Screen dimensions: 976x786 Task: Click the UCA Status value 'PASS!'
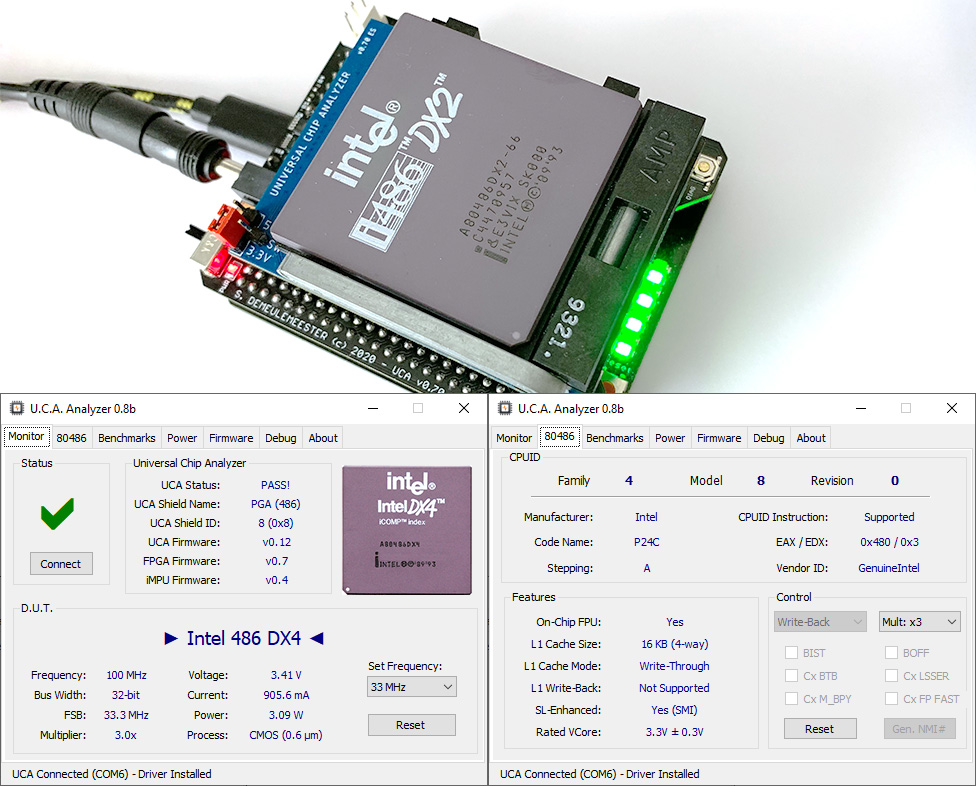[x=275, y=485]
